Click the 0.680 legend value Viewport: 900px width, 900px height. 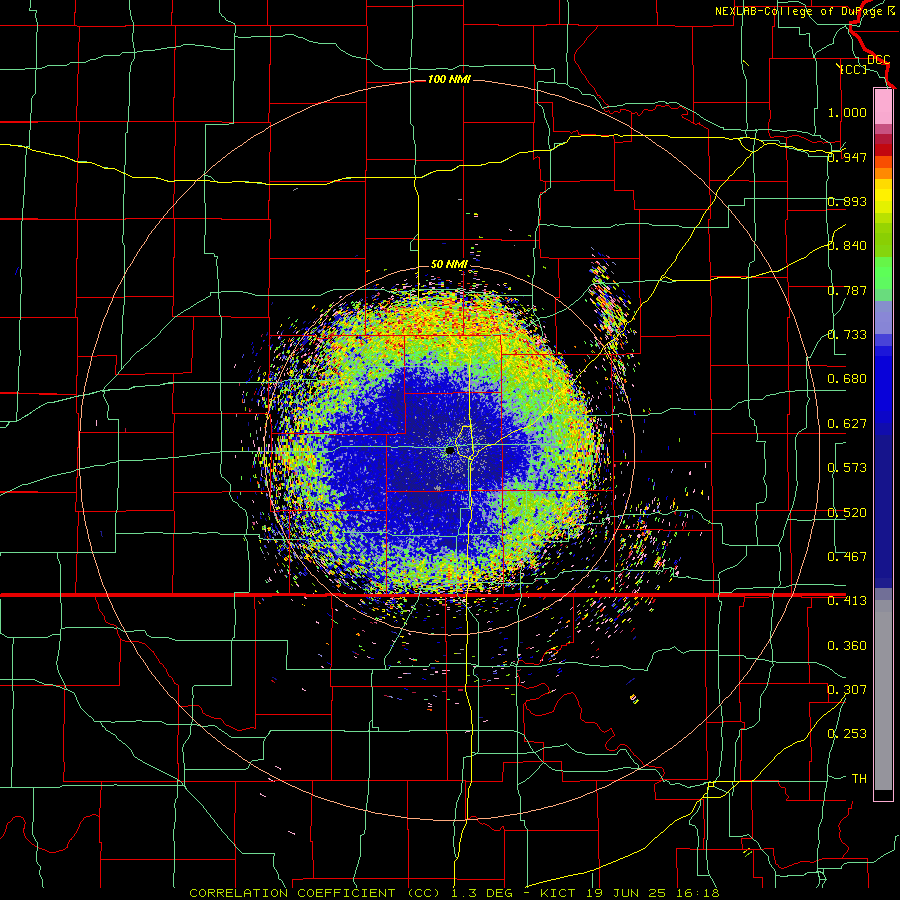point(847,379)
